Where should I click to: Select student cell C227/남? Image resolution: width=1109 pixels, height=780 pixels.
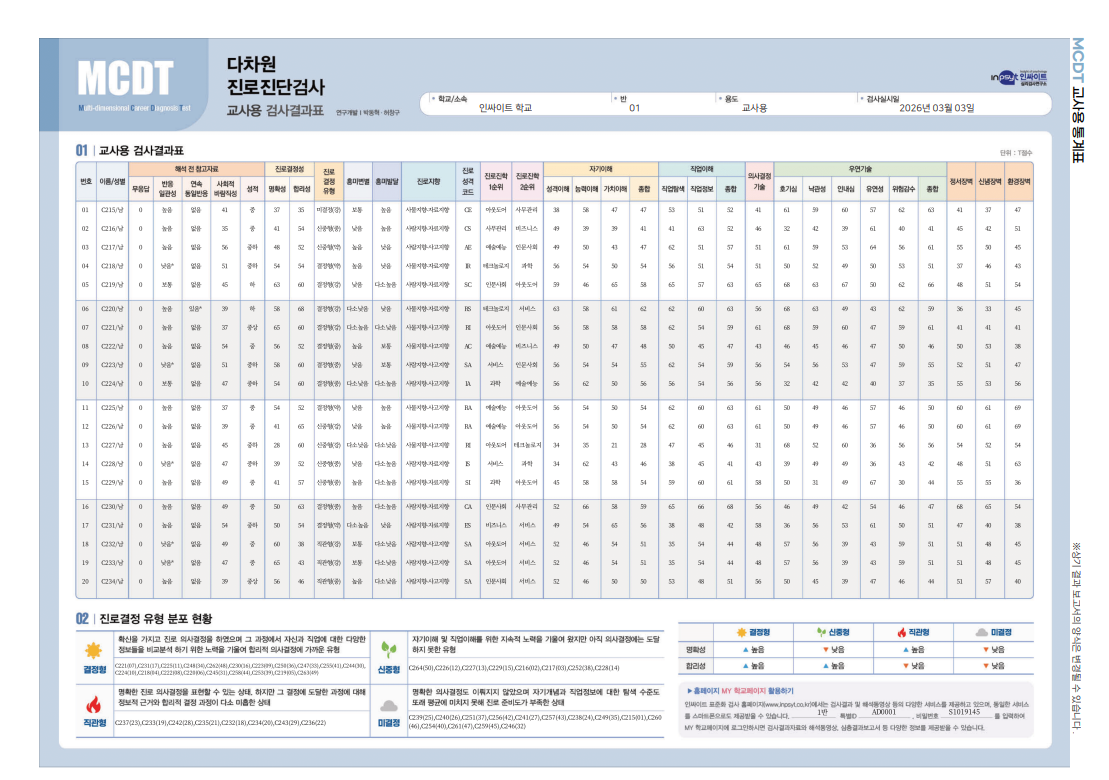(112, 446)
